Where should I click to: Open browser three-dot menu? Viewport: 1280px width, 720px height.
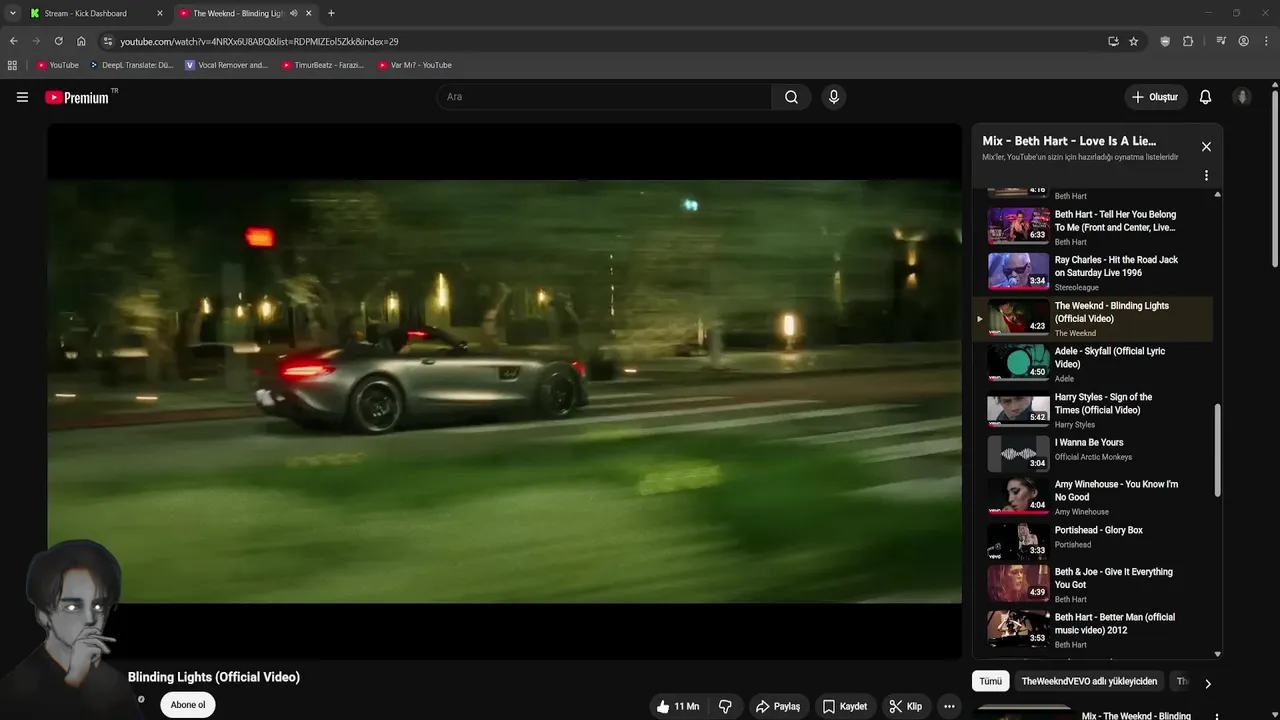(1266, 41)
